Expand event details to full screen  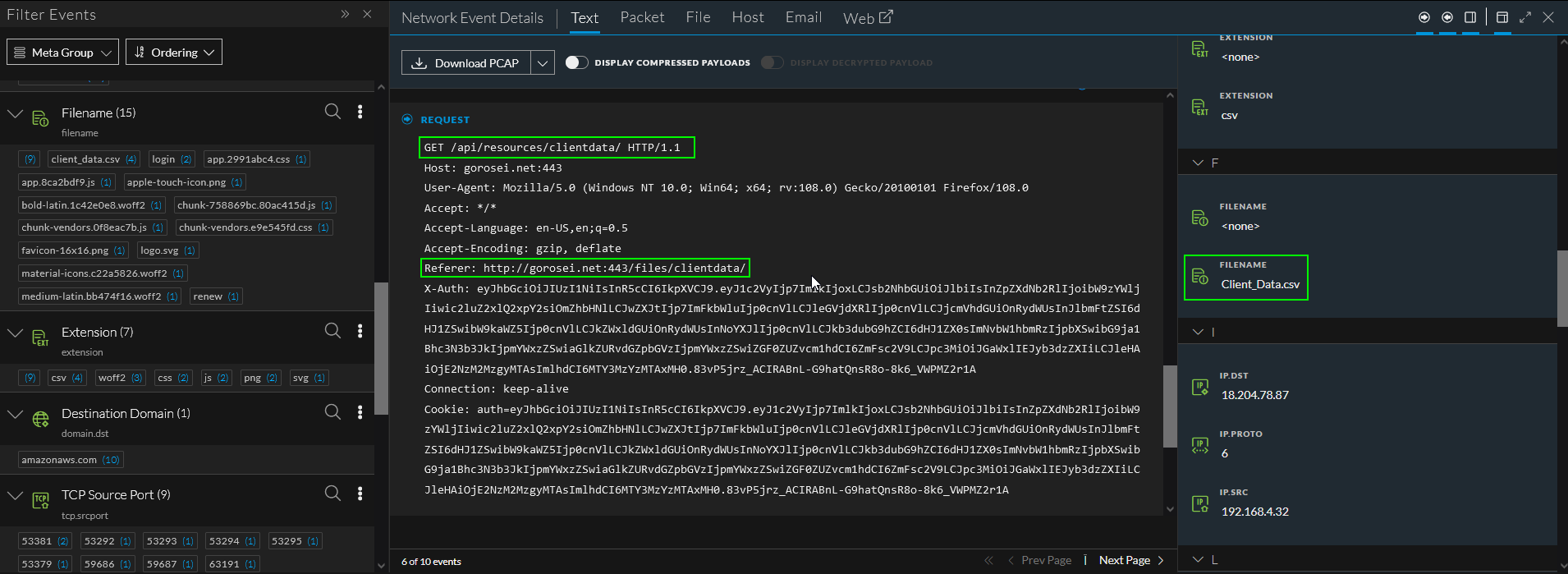pos(1525,17)
